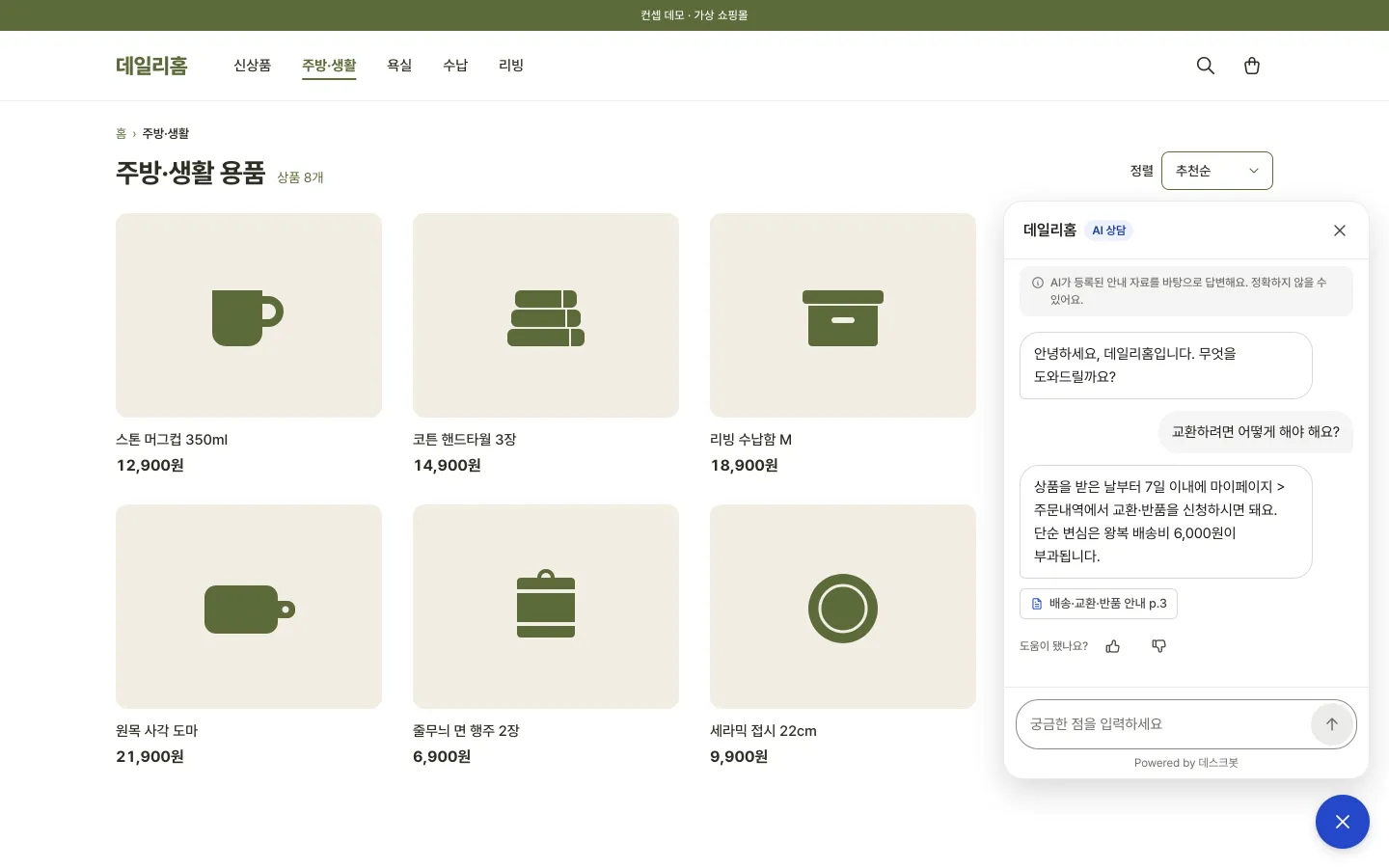
Task: Click the 줄무늬 면 행주 2장 product name
Action: 466,731
